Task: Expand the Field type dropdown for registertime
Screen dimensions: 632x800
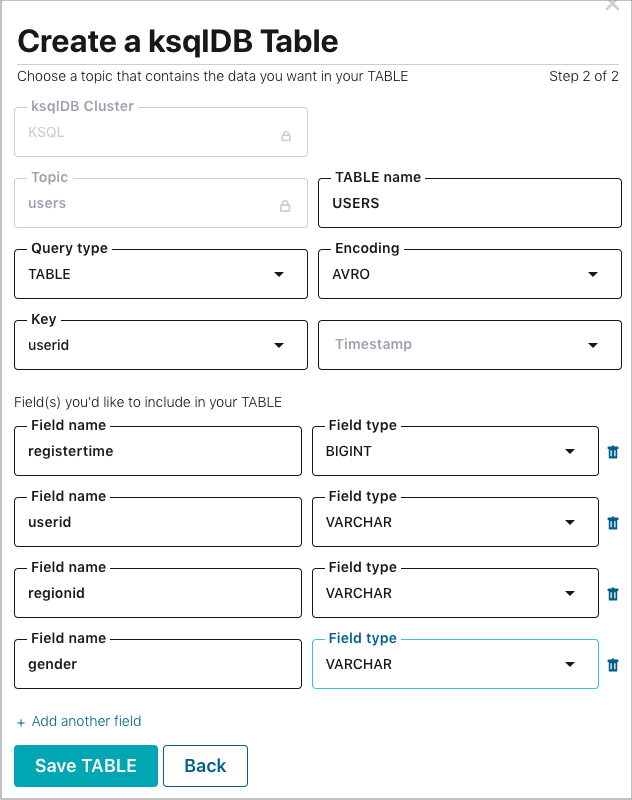Action: tap(569, 451)
